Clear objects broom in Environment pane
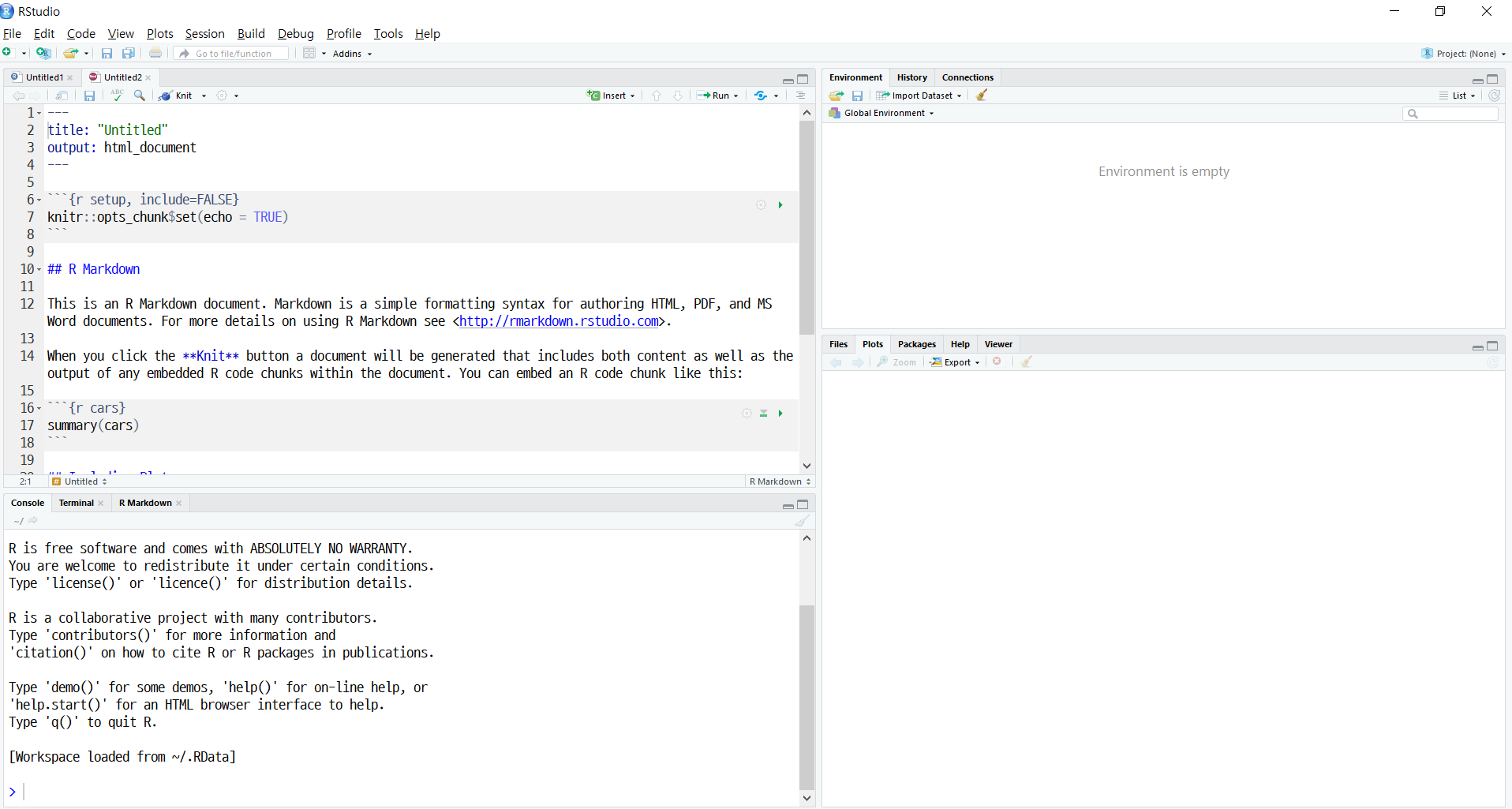 click(x=982, y=95)
